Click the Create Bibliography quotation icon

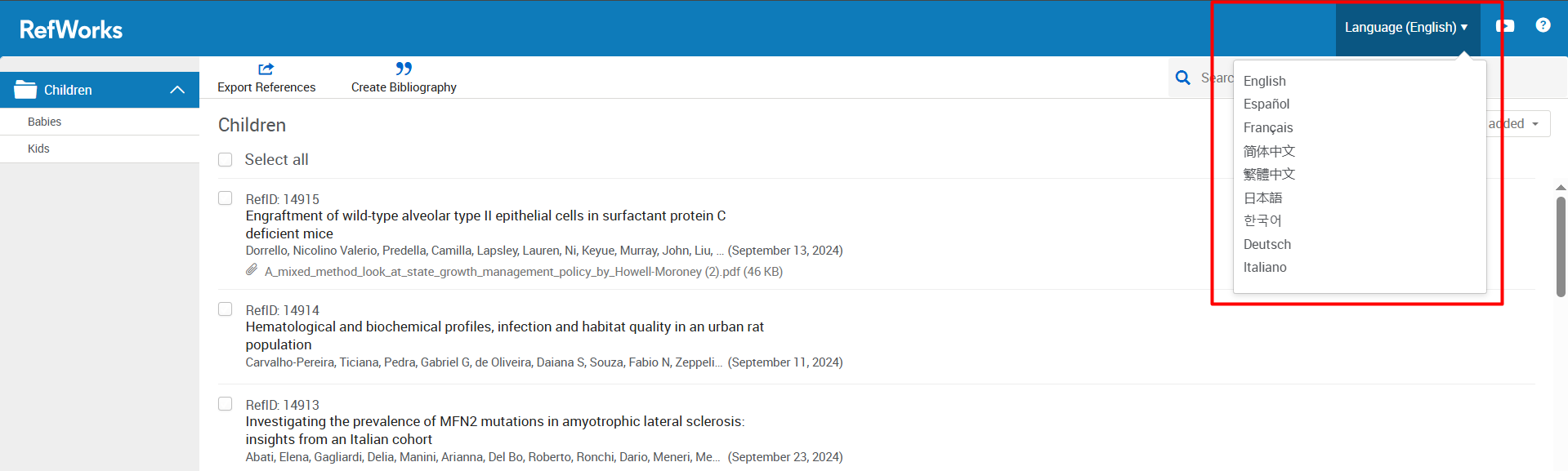click(404, 69)
